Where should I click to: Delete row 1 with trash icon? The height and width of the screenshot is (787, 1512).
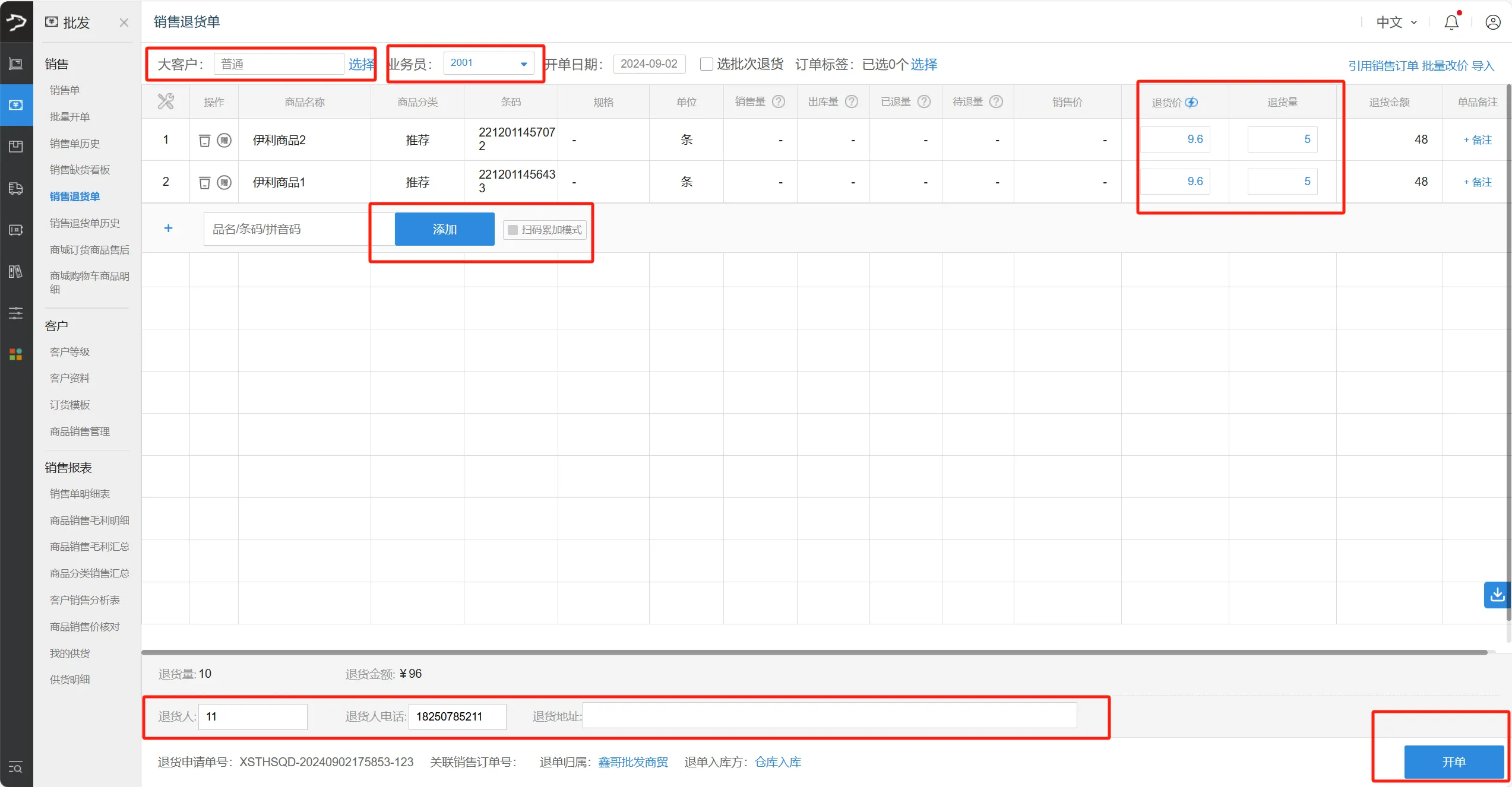pos(204,141)
